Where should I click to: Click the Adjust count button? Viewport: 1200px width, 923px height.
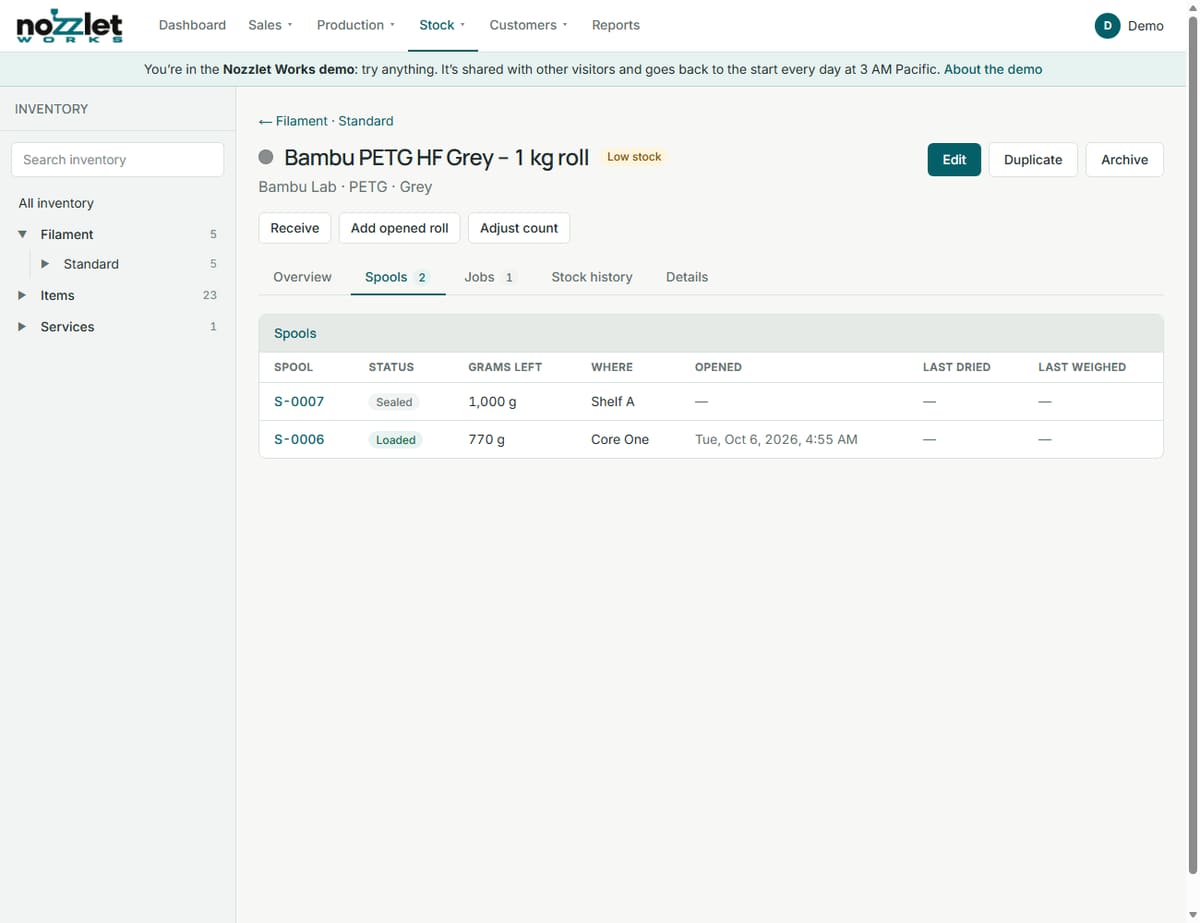[x=519, y=228]
